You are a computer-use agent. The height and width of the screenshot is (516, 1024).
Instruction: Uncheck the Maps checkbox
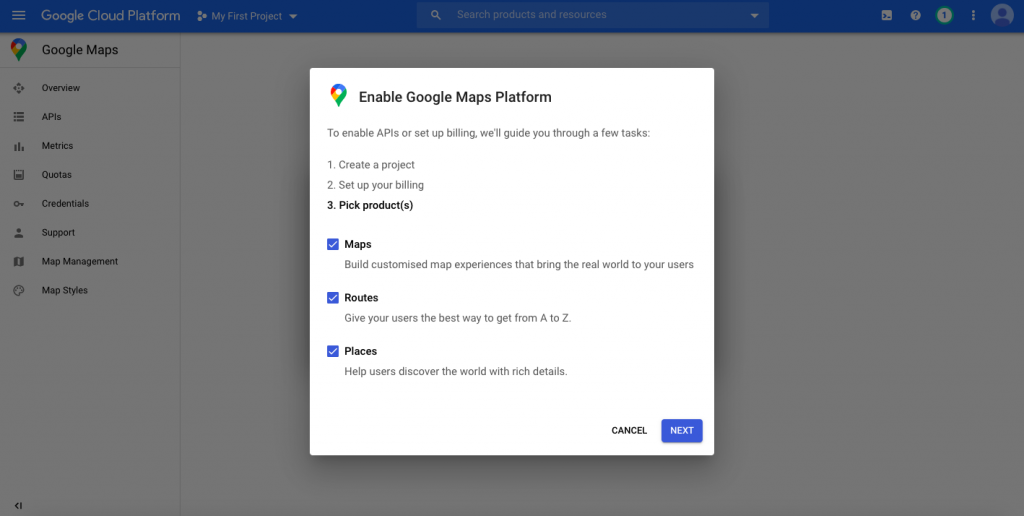pyautogui.click(x=333, y=244)
